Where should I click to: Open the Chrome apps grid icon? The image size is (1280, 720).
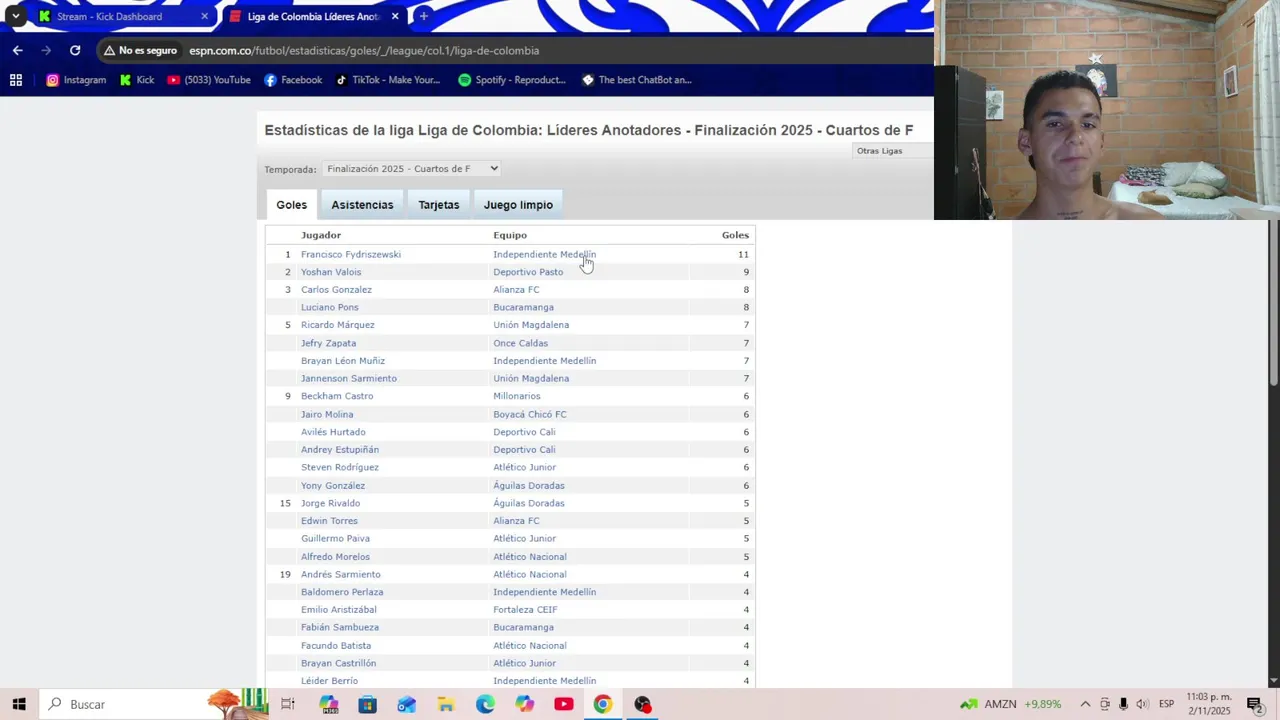[16, 80]
